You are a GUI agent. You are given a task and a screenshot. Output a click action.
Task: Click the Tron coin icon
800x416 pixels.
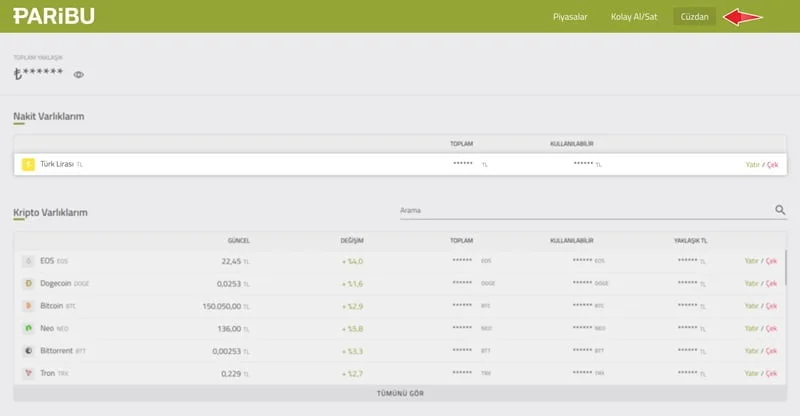(28, 373)
